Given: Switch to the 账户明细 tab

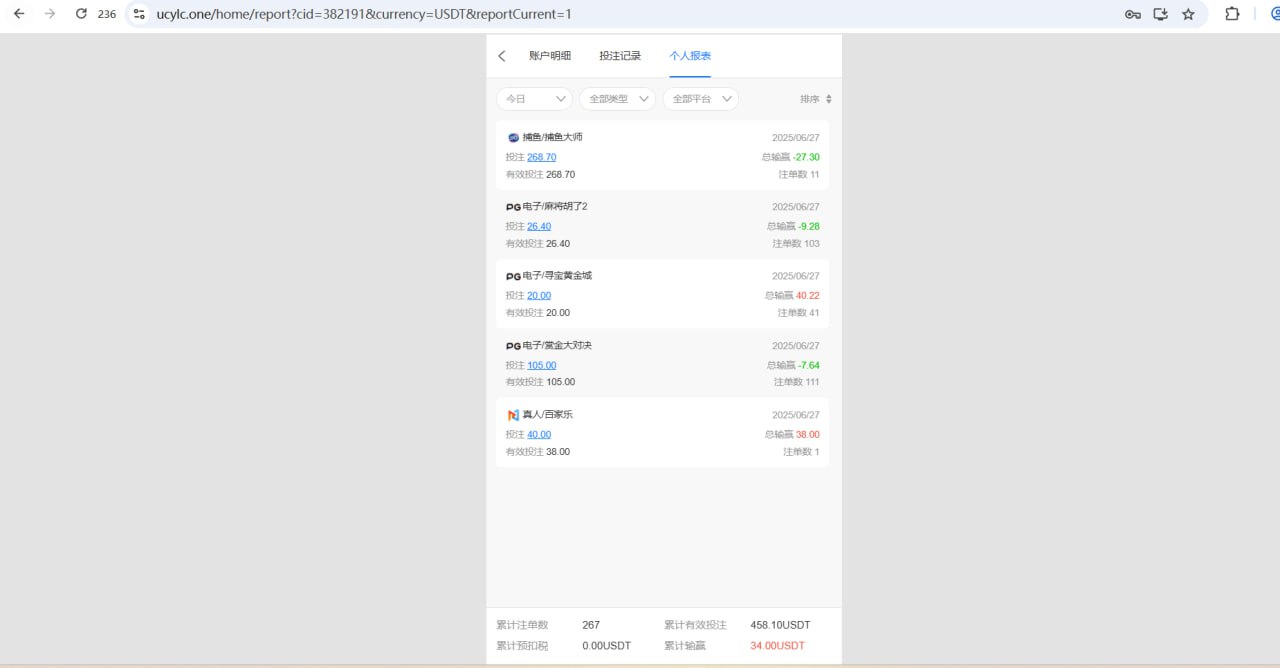Looking at the screenshot, I should tap(550, 56).
